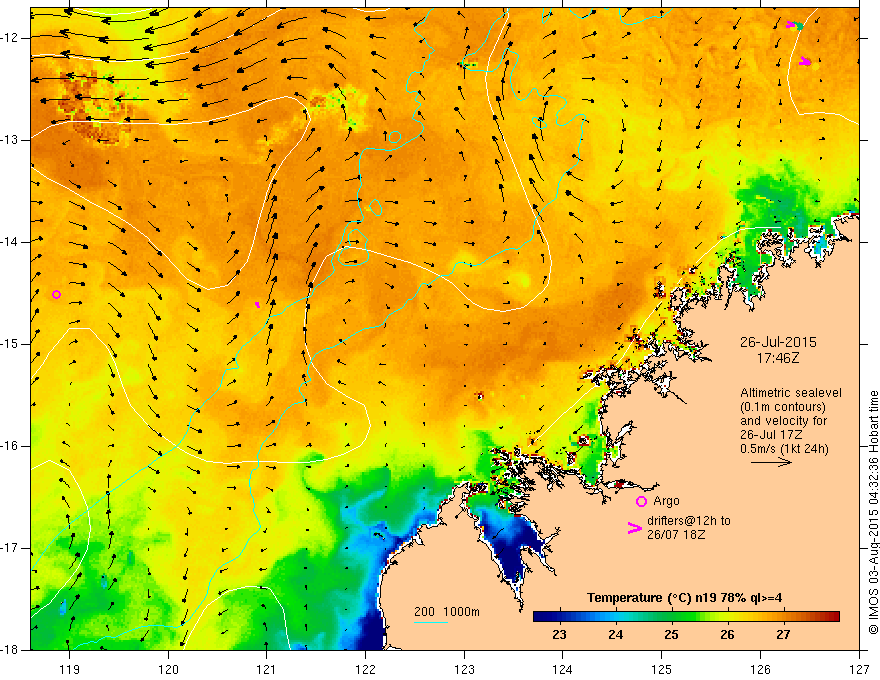This screenshot has width=880, height=680.
Task: Click the longitude axis label '127'
Action: tap(859, 669)
